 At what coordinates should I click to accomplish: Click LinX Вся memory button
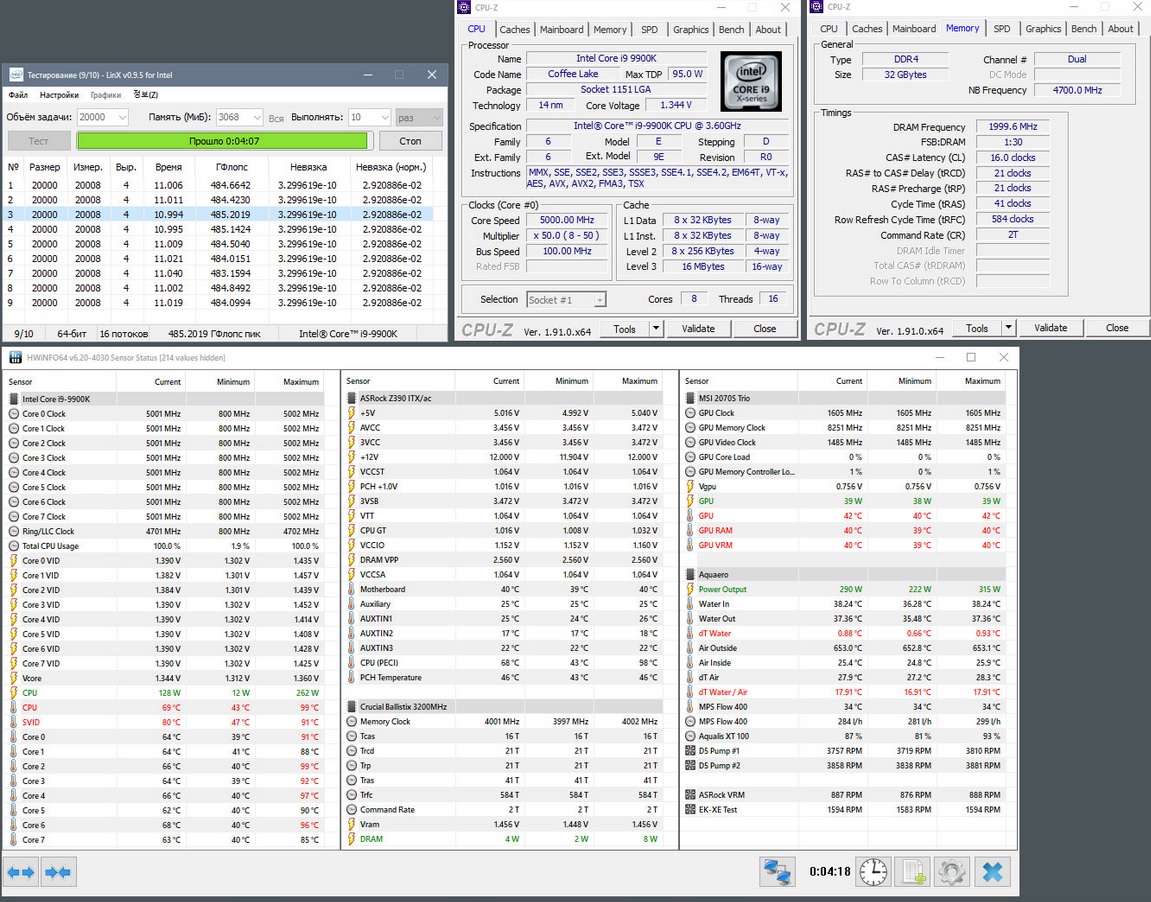pos(276,117)
